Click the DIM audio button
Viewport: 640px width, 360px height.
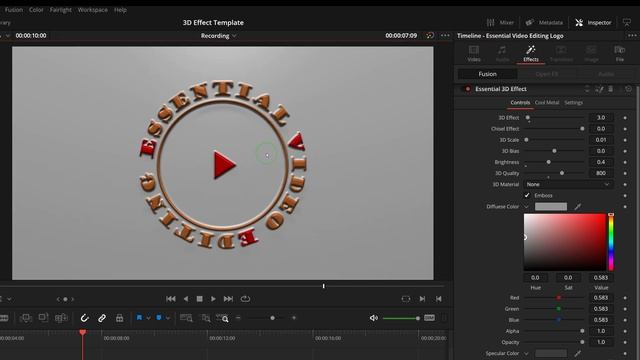429,318
